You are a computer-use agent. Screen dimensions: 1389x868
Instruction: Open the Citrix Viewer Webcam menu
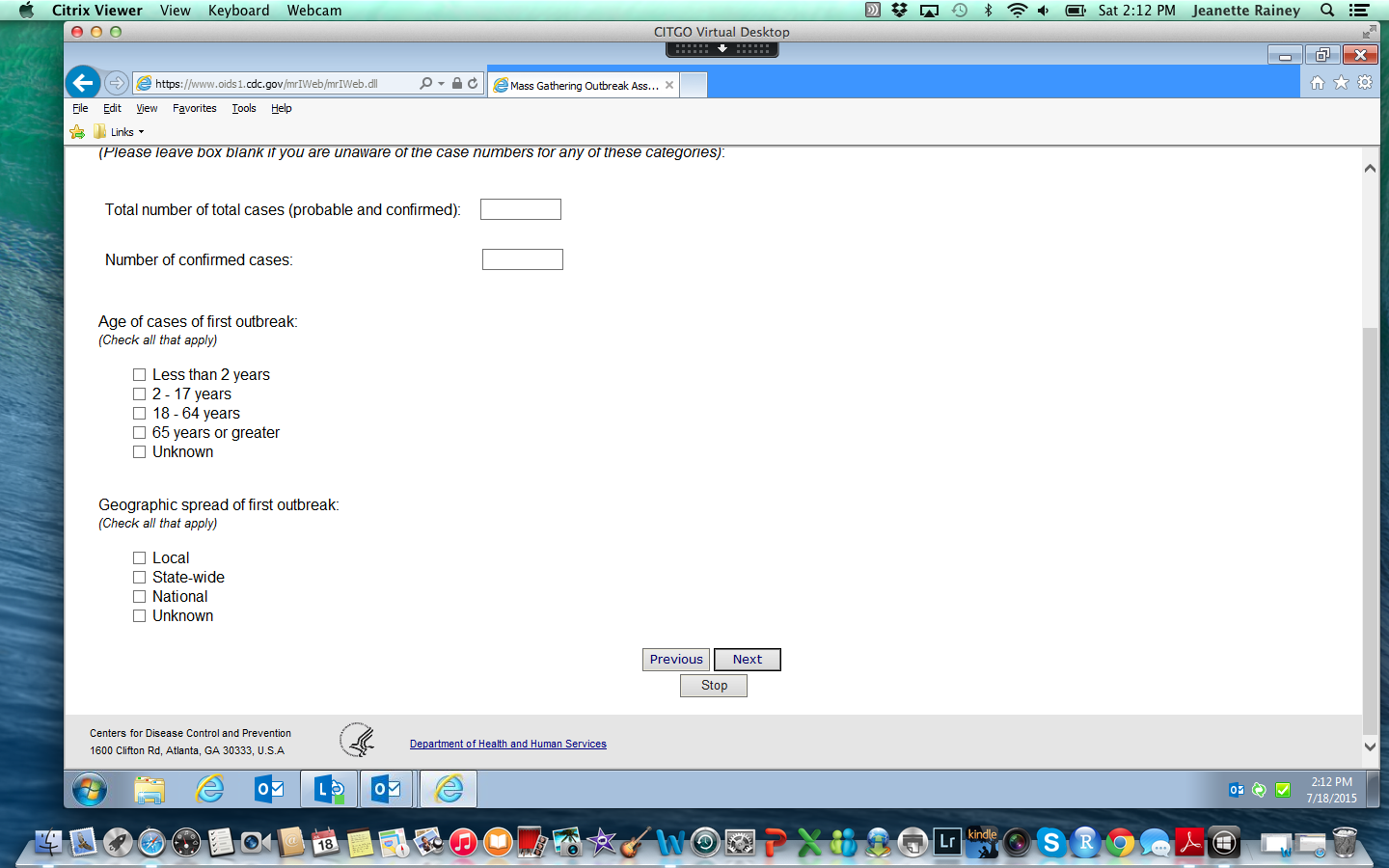pyautogui.click(x=314, y=11)
